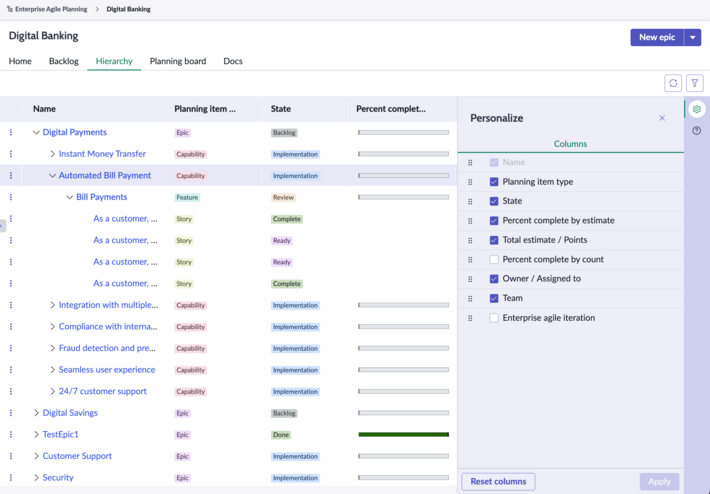The height and width of the screenshot is (494, 710).
Task: Enable Percent complete by count checkbox
Action: [494, 259]
